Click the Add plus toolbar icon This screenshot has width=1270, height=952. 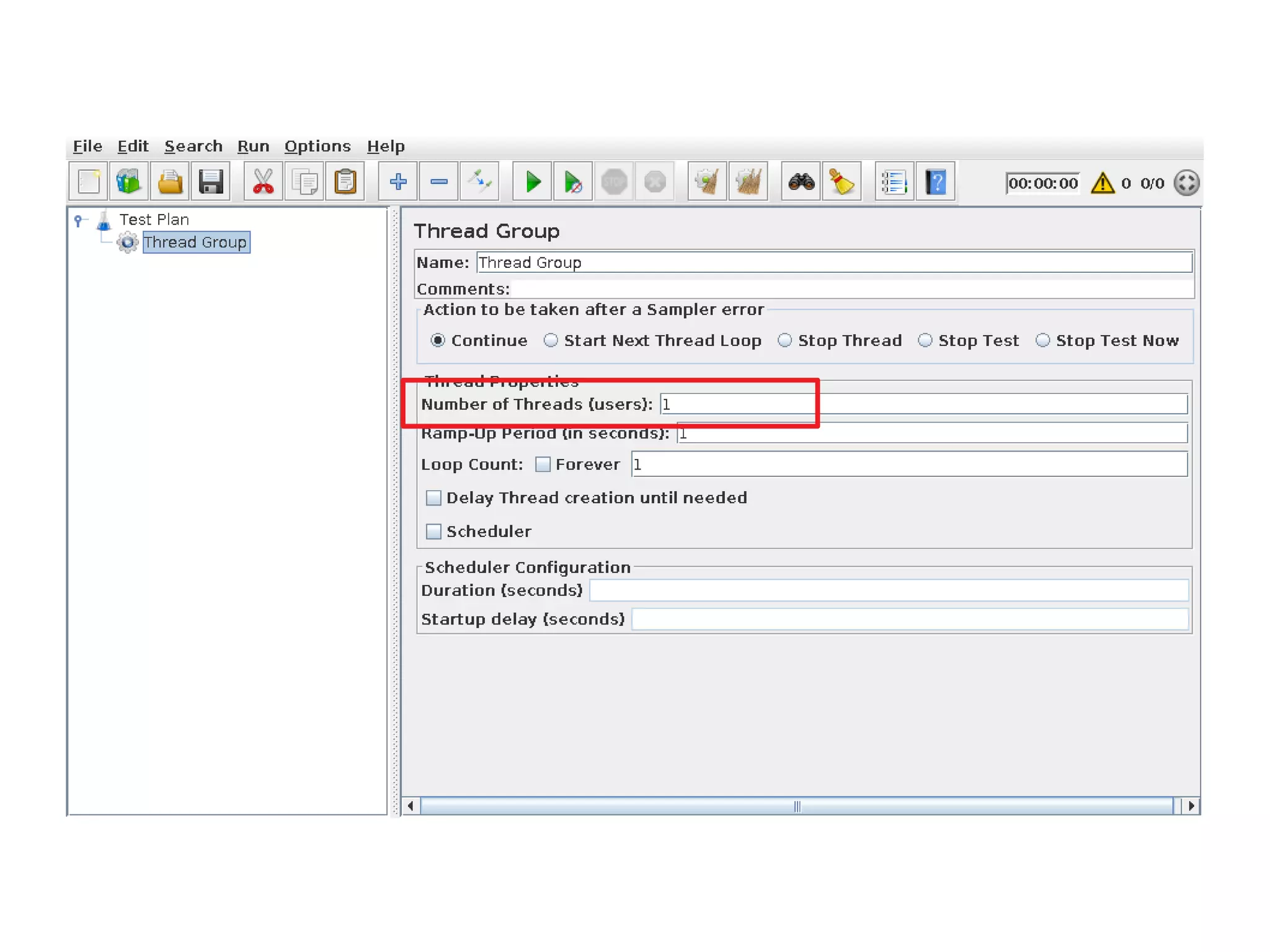(398, 182)
